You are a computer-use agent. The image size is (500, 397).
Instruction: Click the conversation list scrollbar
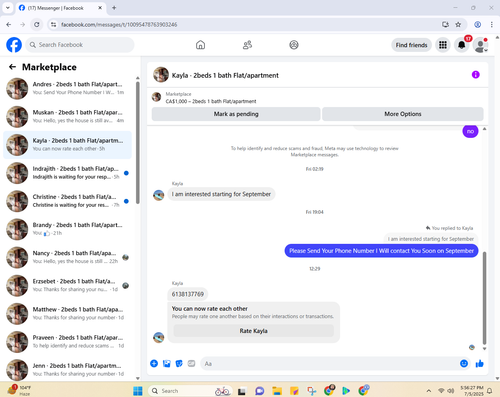pos(138,142)
